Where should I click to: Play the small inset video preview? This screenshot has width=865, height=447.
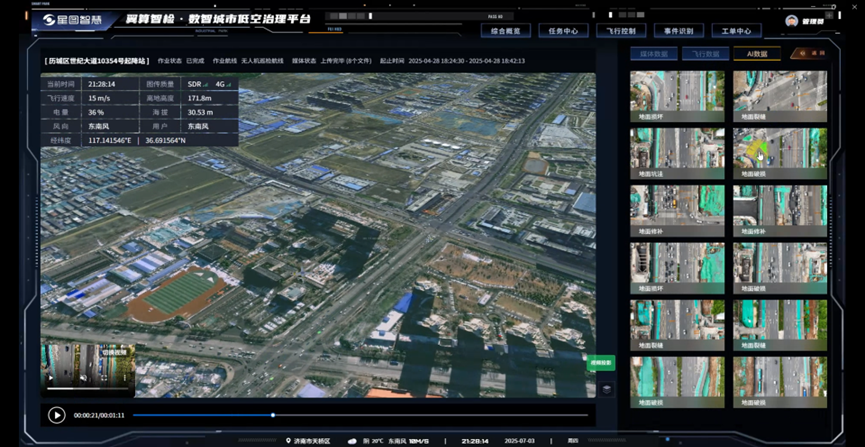point(52,379)
